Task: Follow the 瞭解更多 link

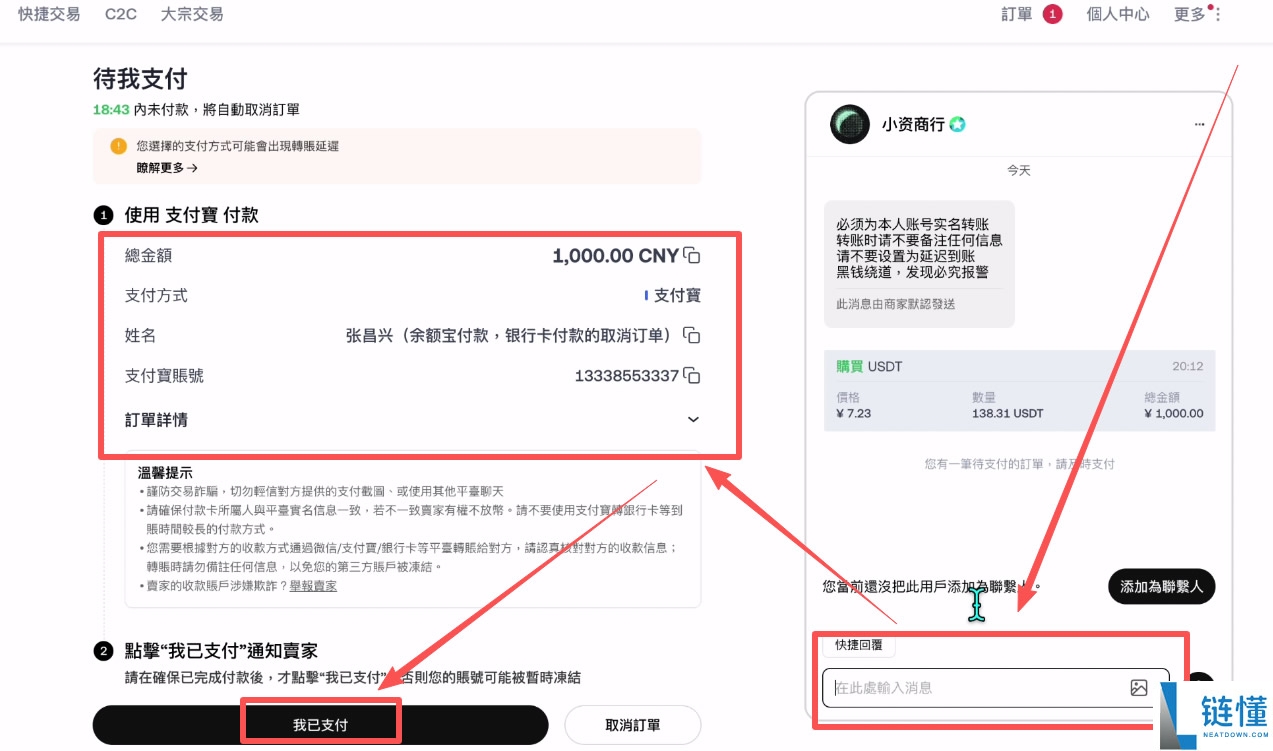Action: [x=167, y=168]
